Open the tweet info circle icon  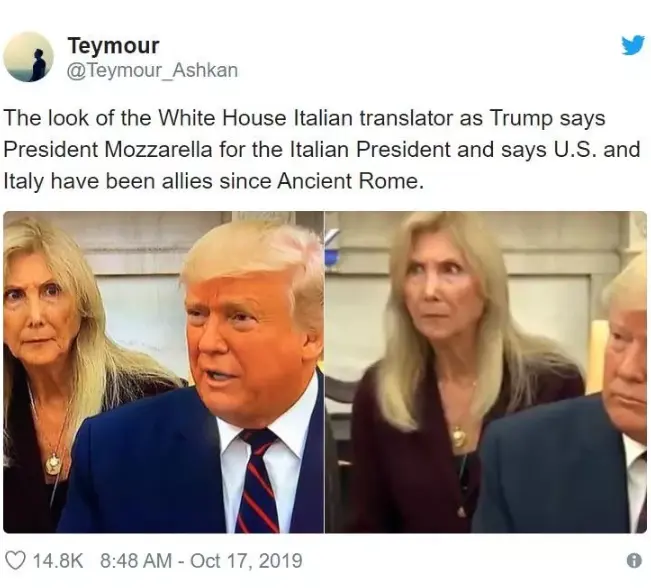(x=634, y=561)
